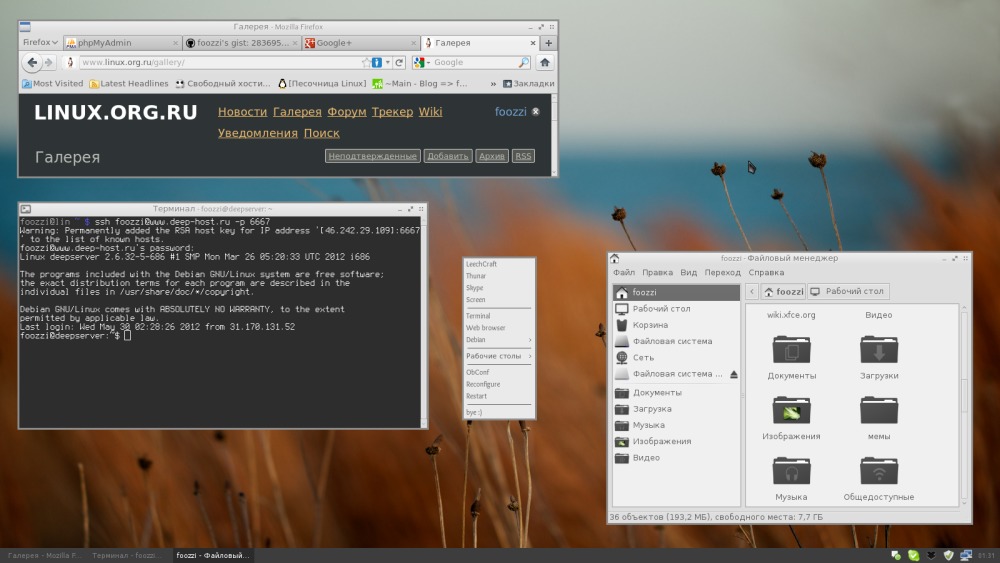This screenshot has width=1000, height=563.
Task: Close the Google+ tab
Action: 413,43
